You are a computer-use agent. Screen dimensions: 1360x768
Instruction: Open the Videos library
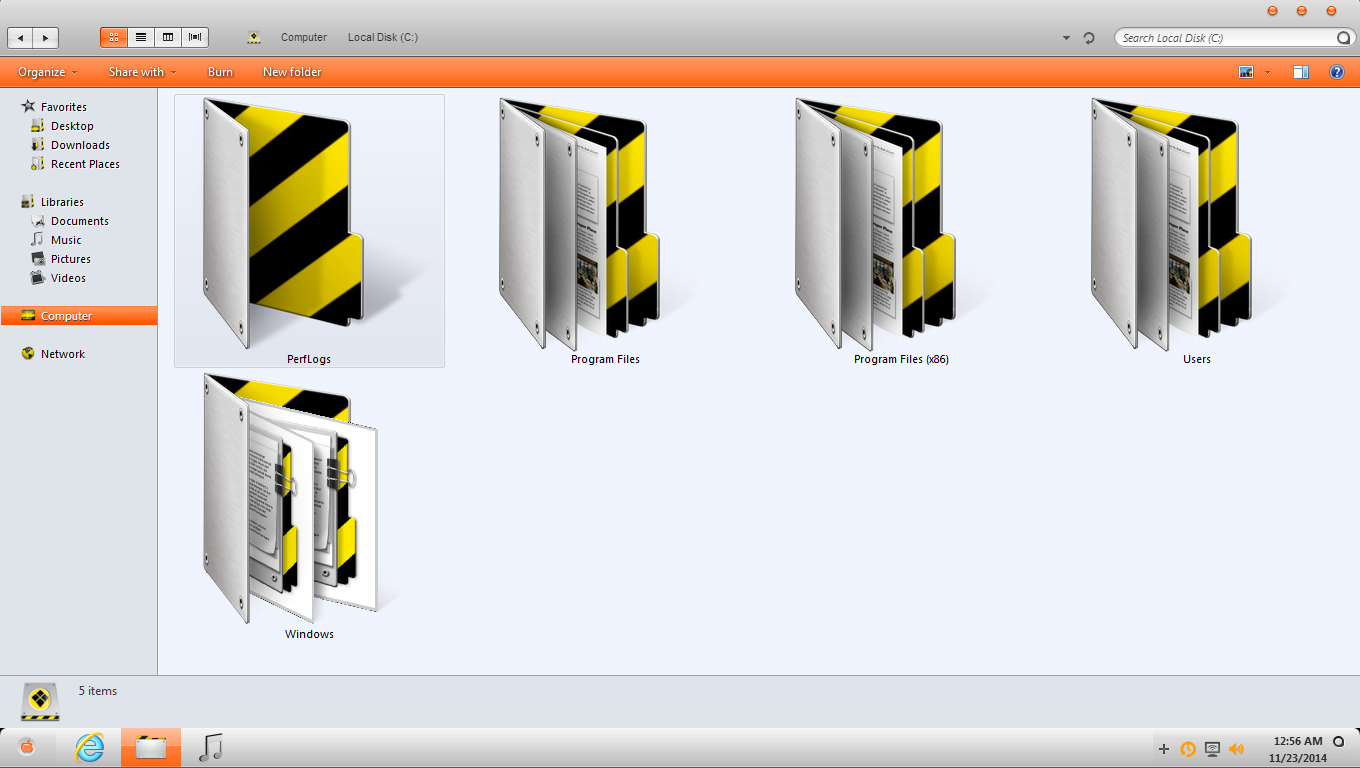(68, 278)
